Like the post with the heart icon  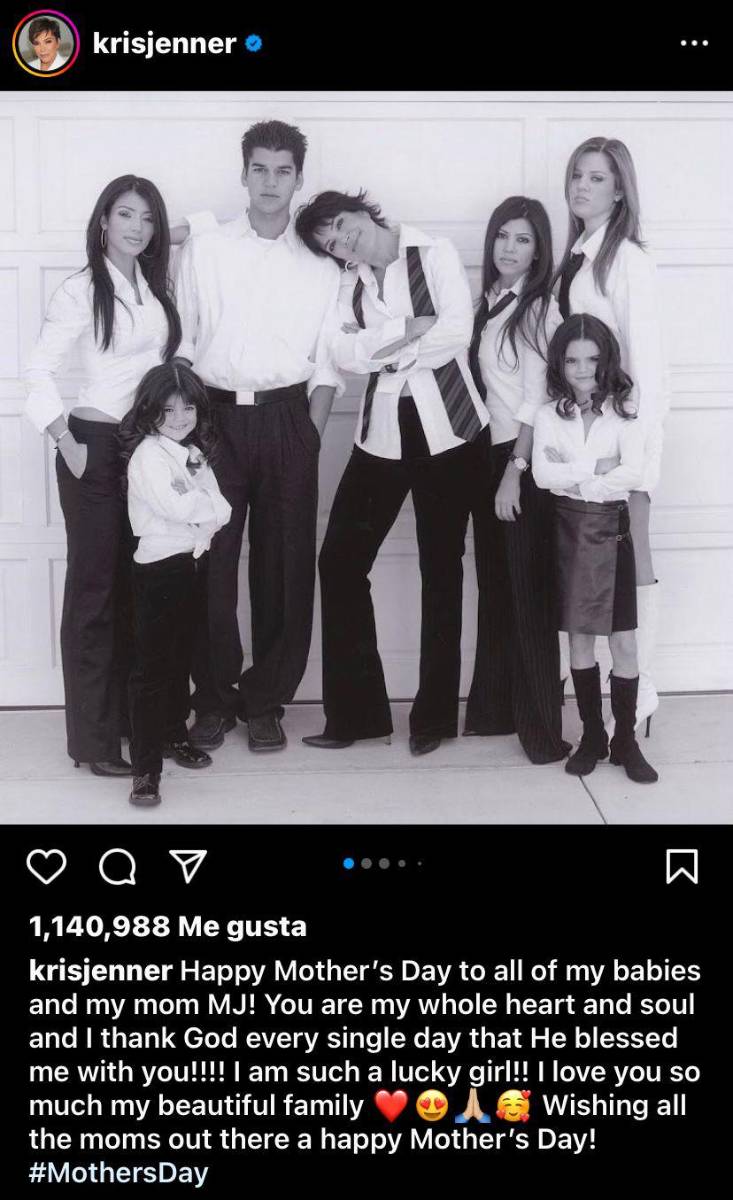point(45,866)
